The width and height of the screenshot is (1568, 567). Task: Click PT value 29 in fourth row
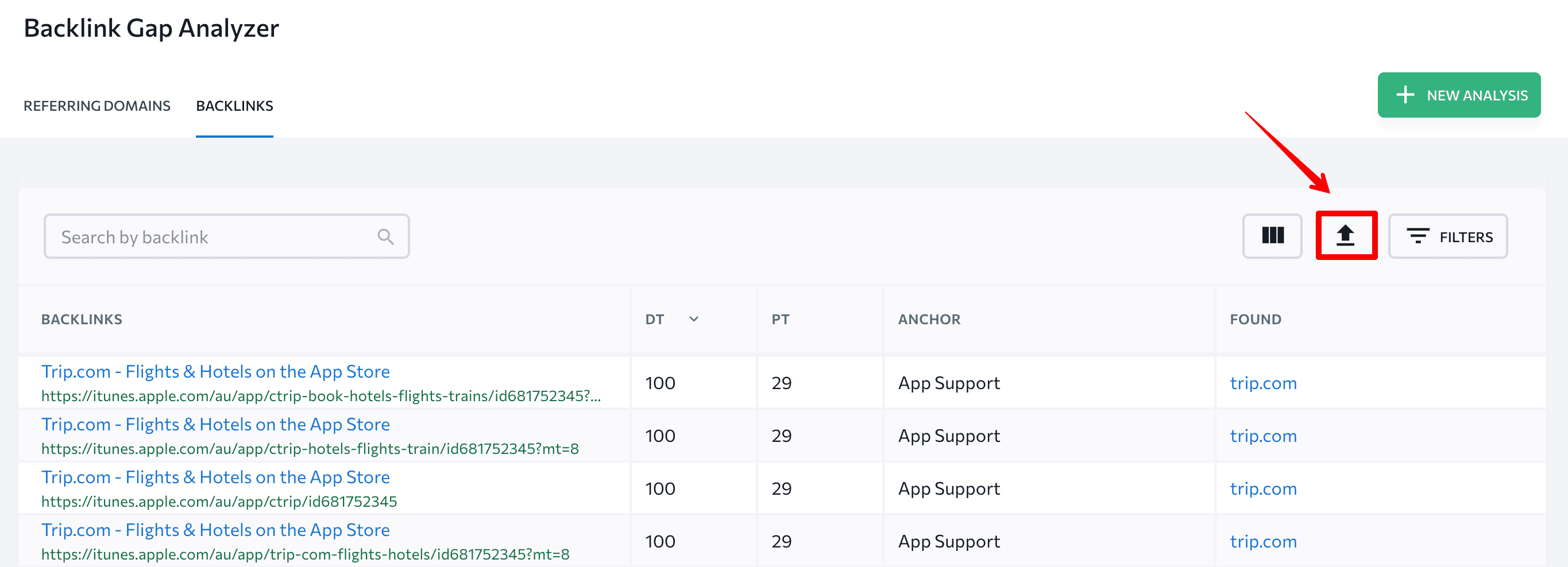click(782, 542)
